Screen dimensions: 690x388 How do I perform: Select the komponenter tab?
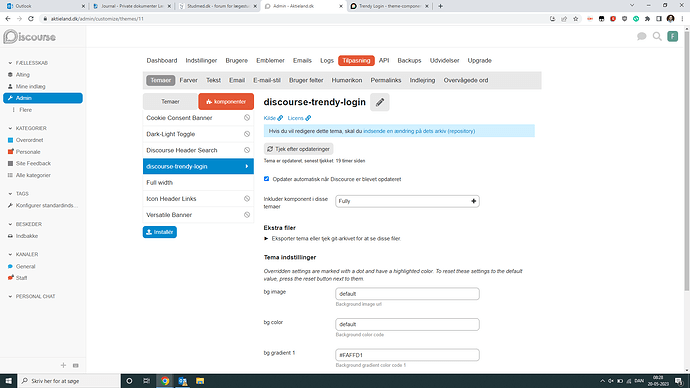tap(226, 102)
